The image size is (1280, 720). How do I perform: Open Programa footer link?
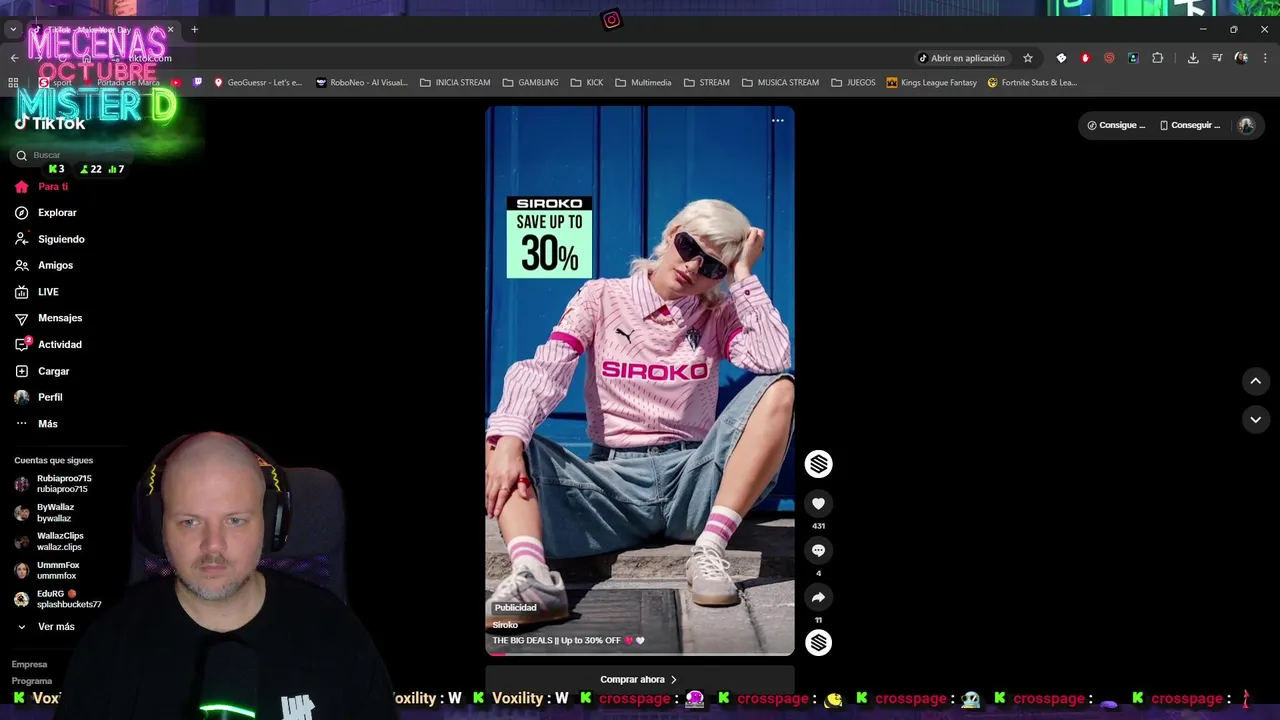tap(32, 681)
